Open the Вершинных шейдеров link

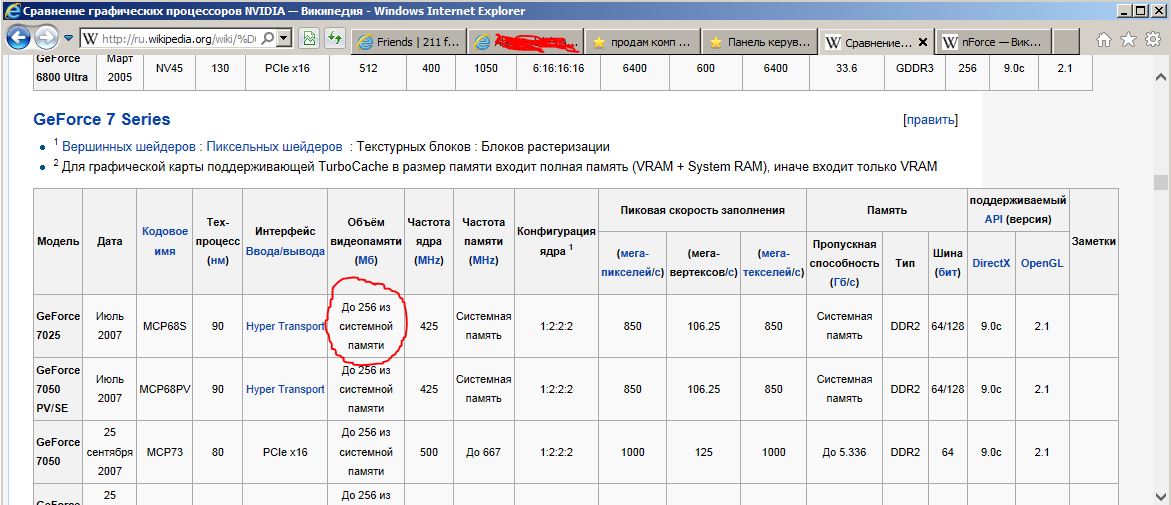pos(131,146)
